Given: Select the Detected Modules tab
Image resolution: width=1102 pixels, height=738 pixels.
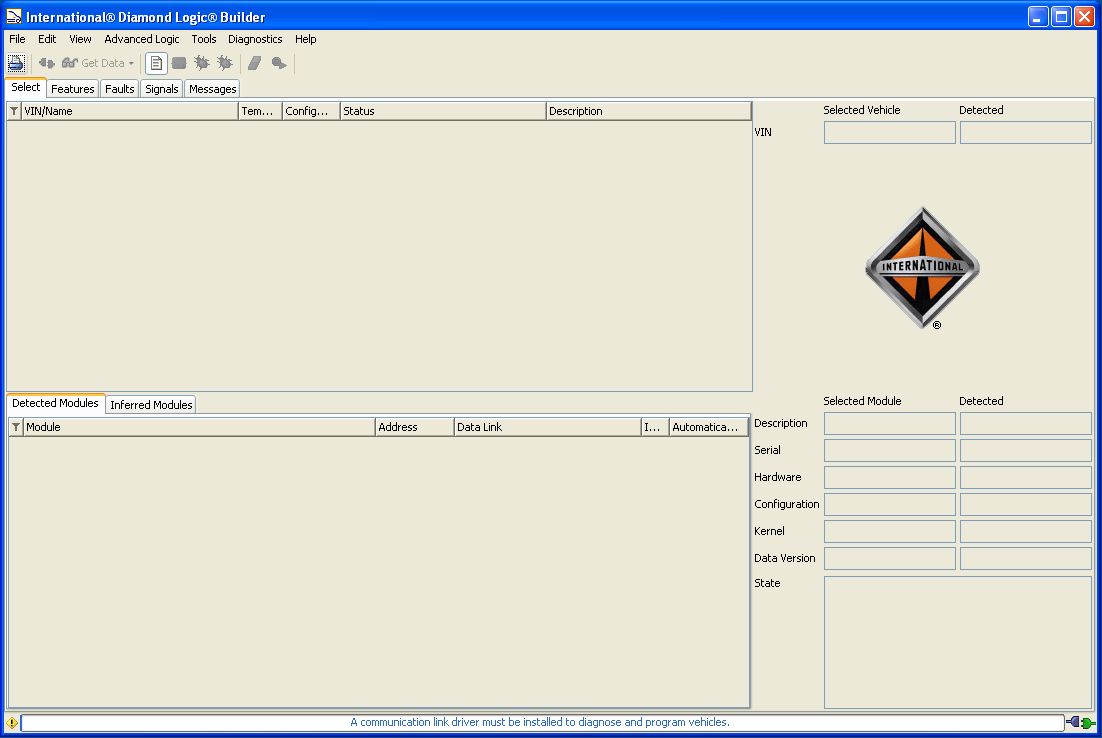Looking at the screenshot, I should pos(56,403).
